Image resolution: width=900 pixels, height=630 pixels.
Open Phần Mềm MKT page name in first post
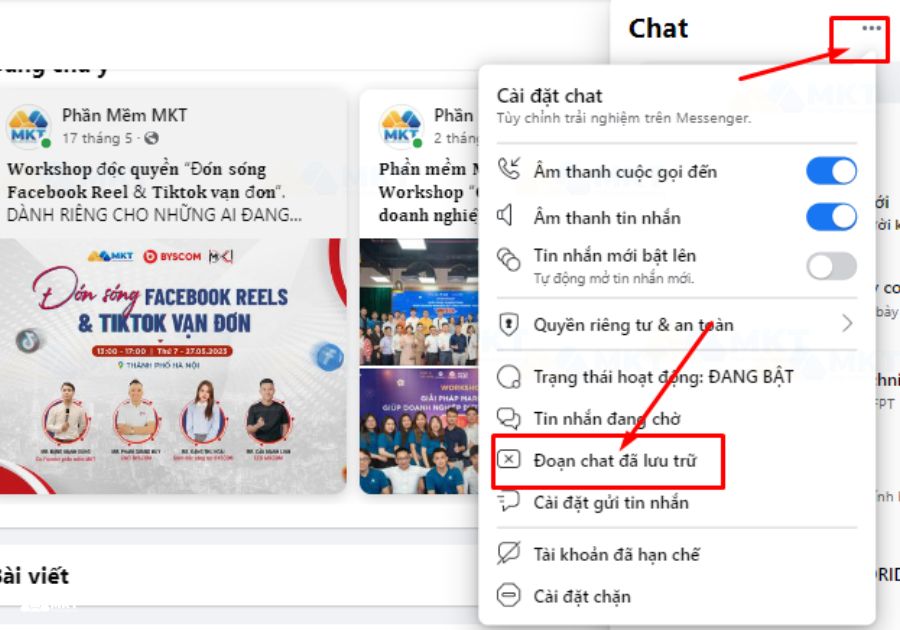(x=125, y=115)
